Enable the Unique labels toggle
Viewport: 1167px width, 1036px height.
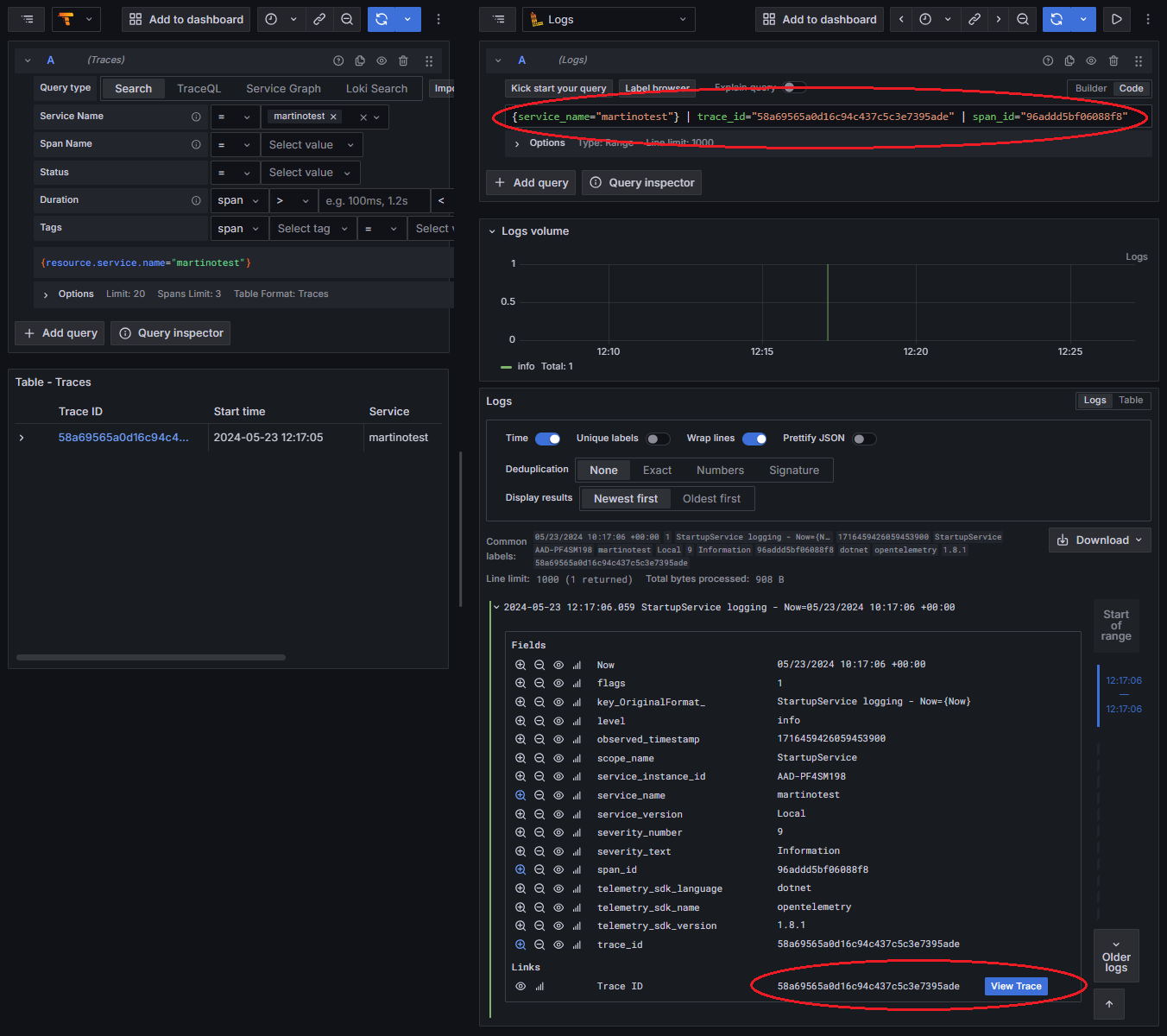point(658,439)
